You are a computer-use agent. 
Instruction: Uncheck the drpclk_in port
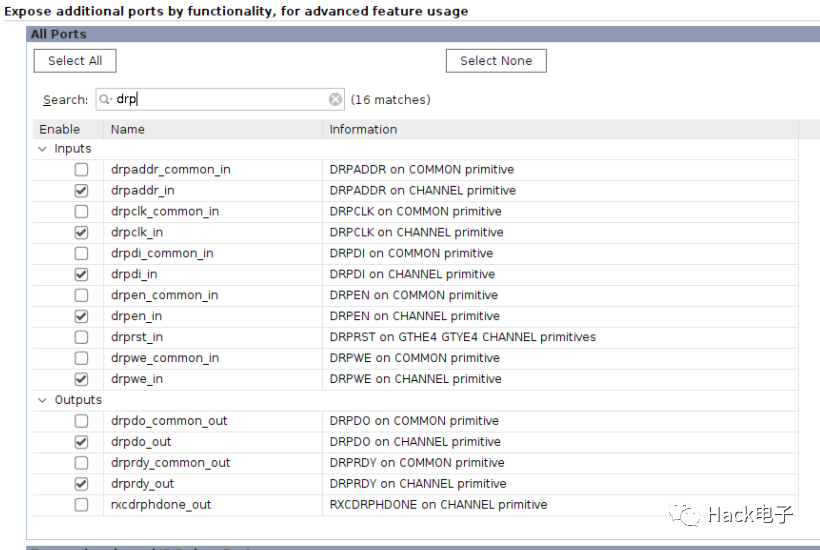(x=81, y=232)
